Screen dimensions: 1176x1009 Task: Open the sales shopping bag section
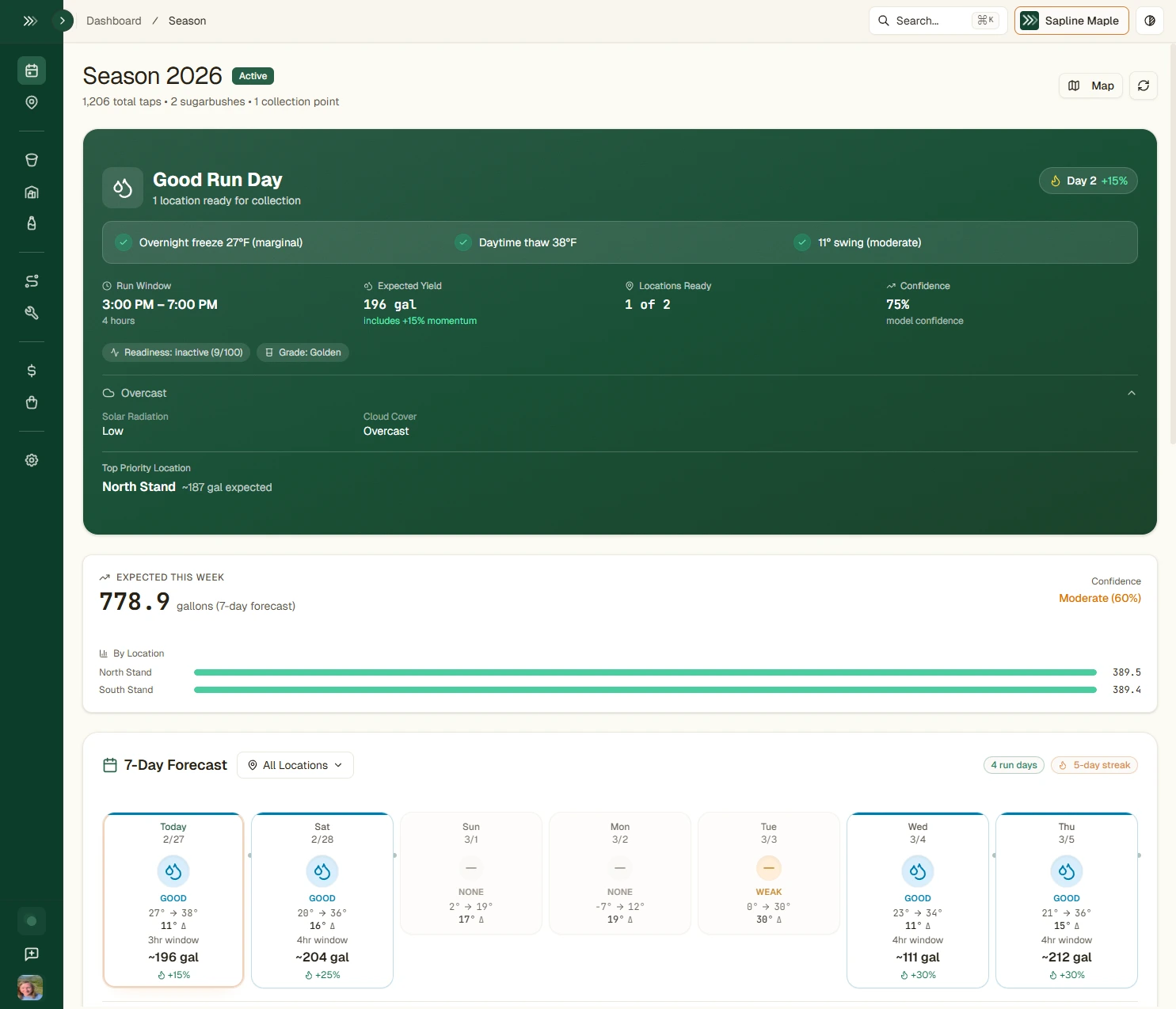32,402
